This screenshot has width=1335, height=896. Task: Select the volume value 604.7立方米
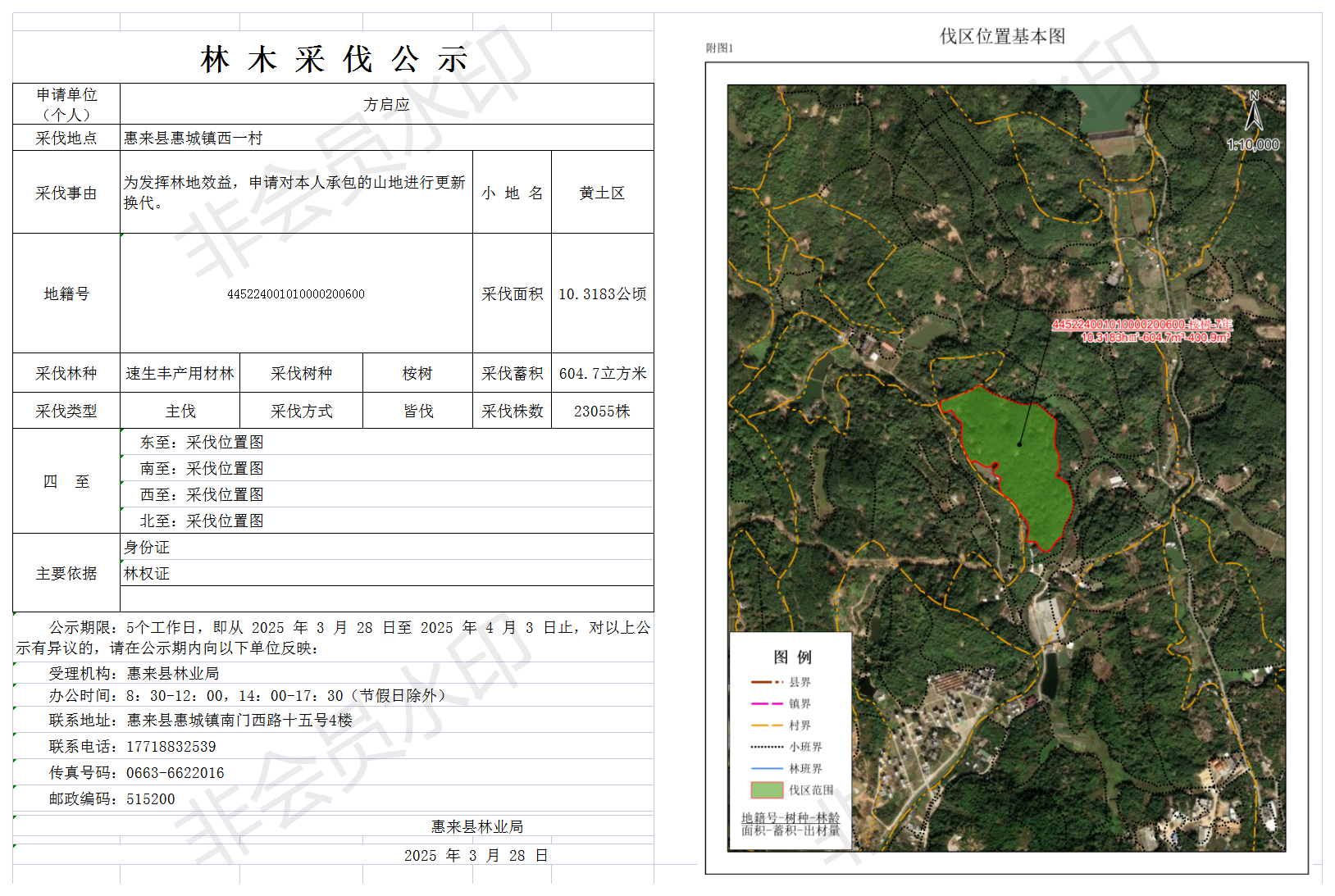[x=603, y=373]
